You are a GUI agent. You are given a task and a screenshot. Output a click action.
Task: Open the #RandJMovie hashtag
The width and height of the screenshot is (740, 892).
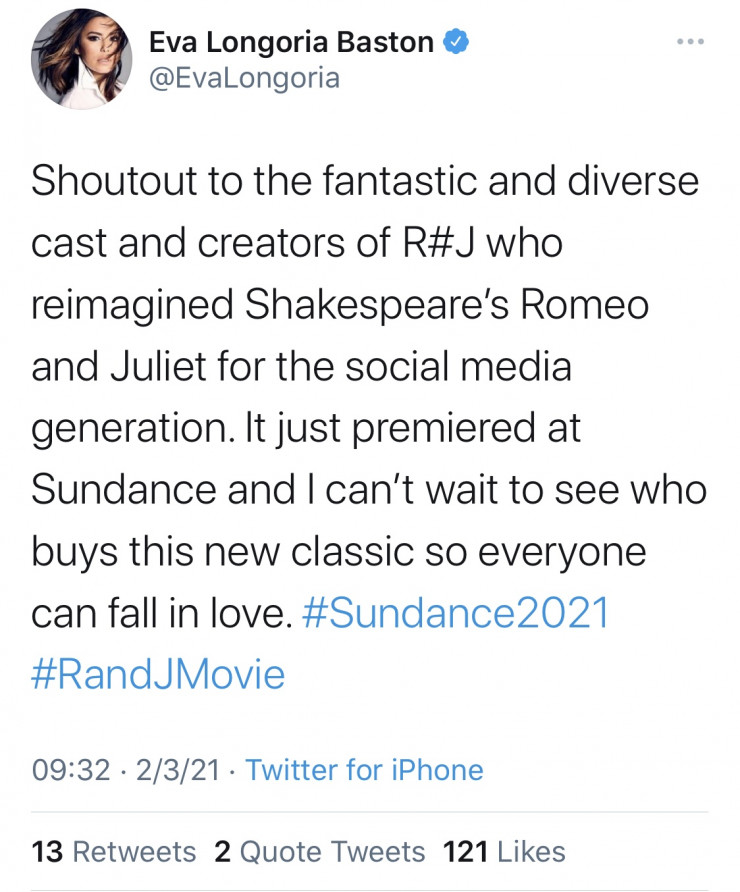point(159,674)
